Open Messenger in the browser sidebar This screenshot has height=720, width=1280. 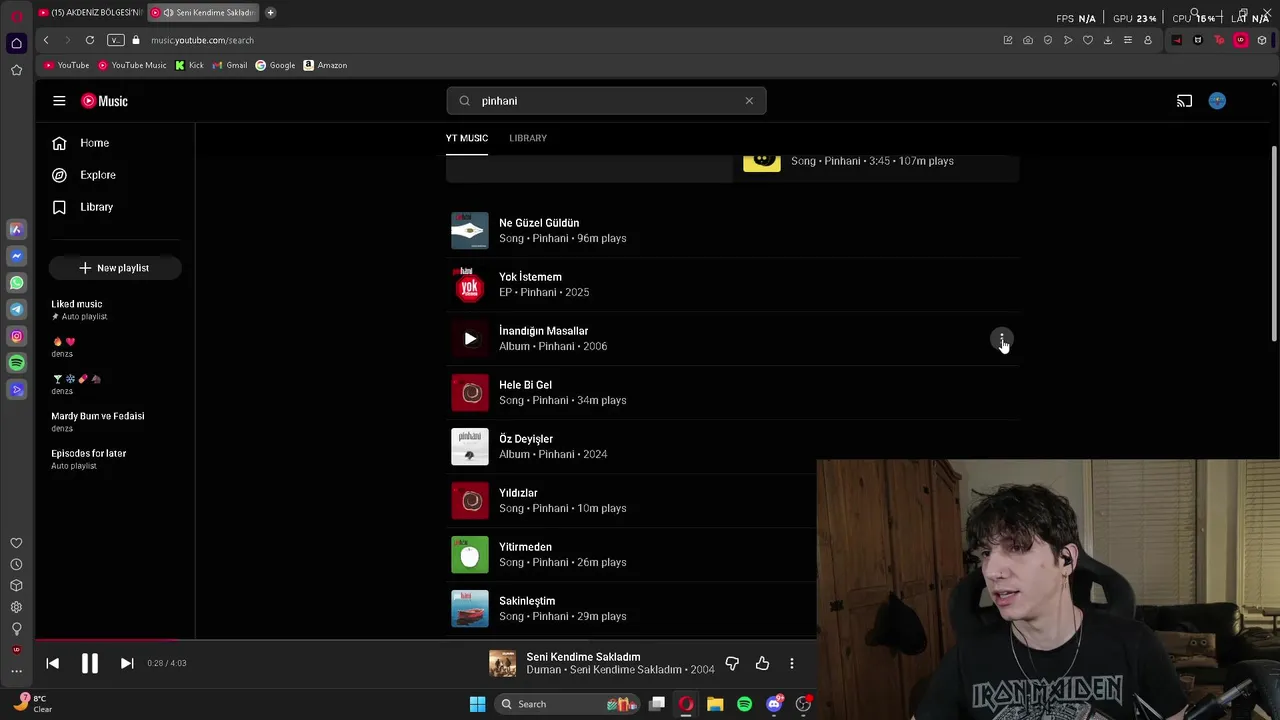click(x=16, y=256)
